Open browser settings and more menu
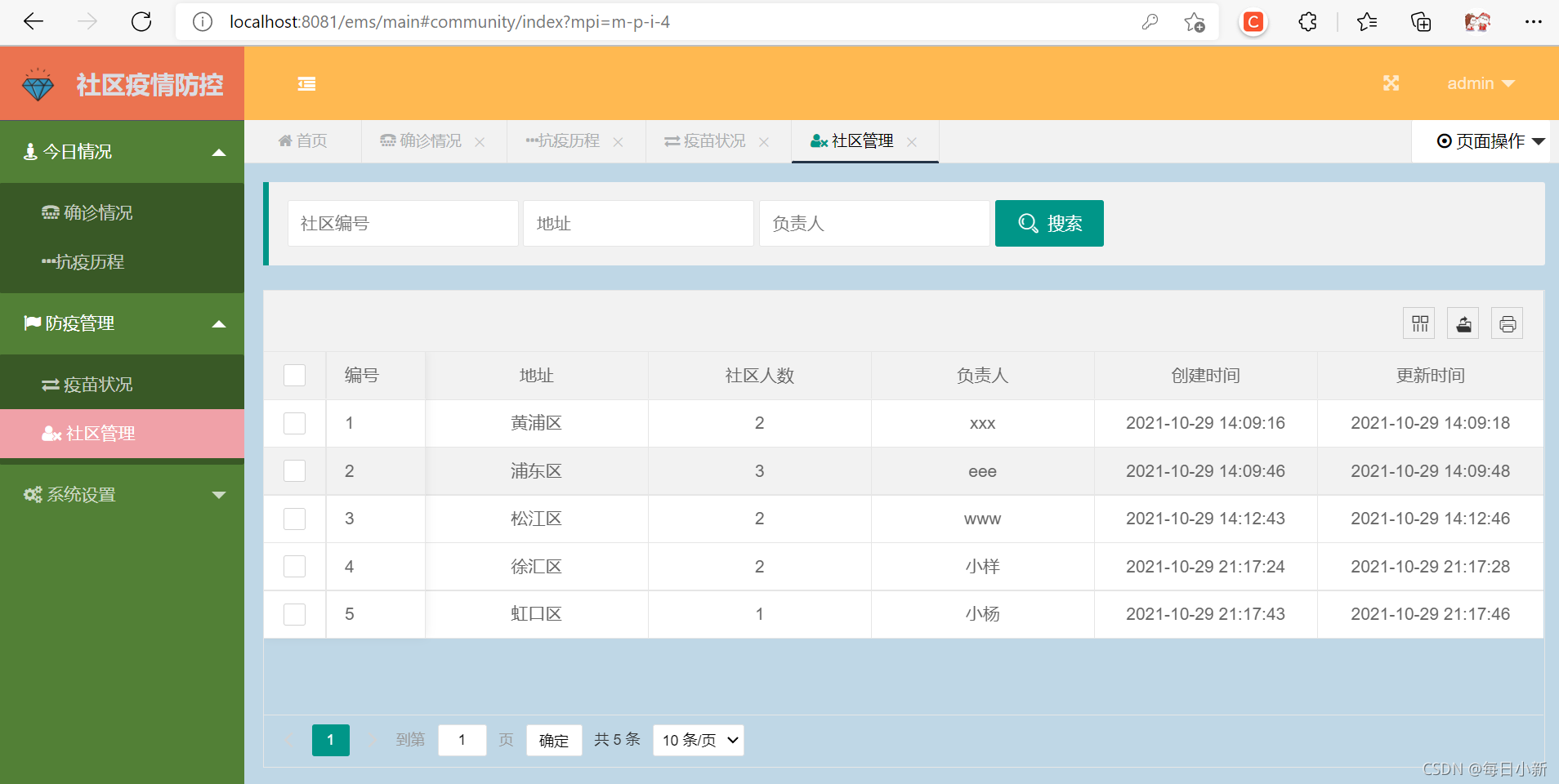The image size is (1559, 784). [1533, 22]
